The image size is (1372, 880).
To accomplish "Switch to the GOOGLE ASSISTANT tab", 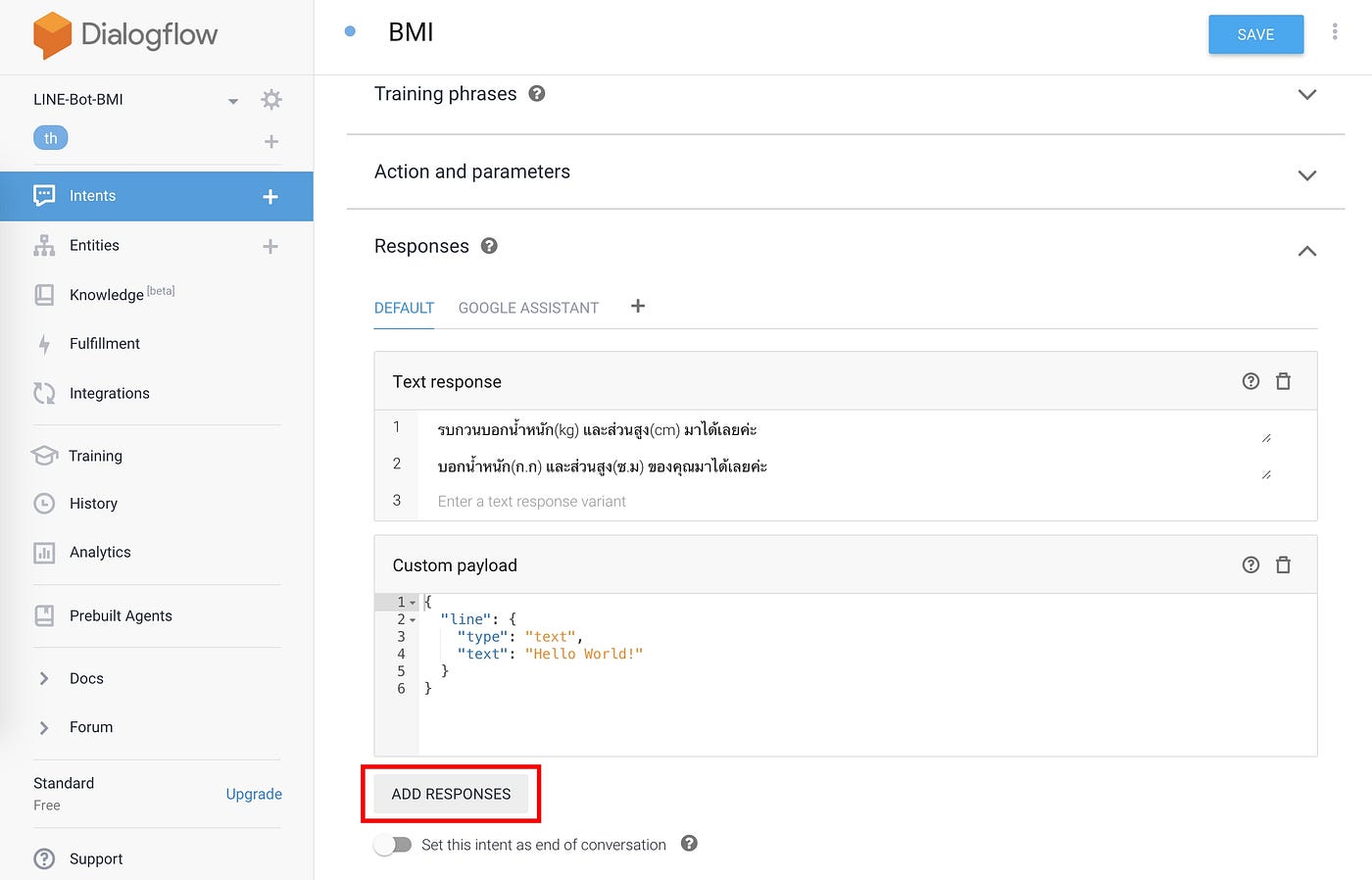I will [528, 308].
